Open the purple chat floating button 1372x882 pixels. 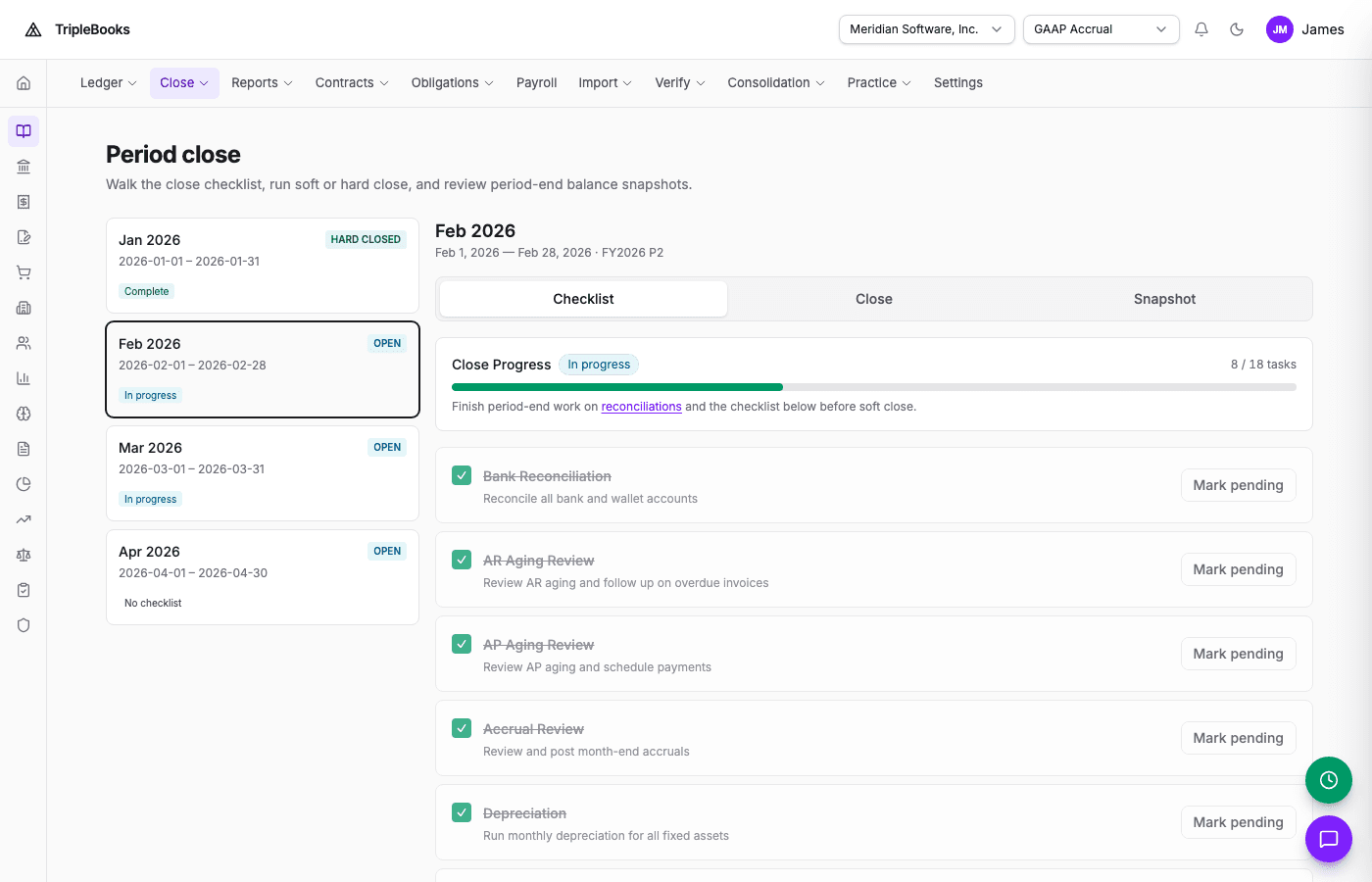[1329, 839]
